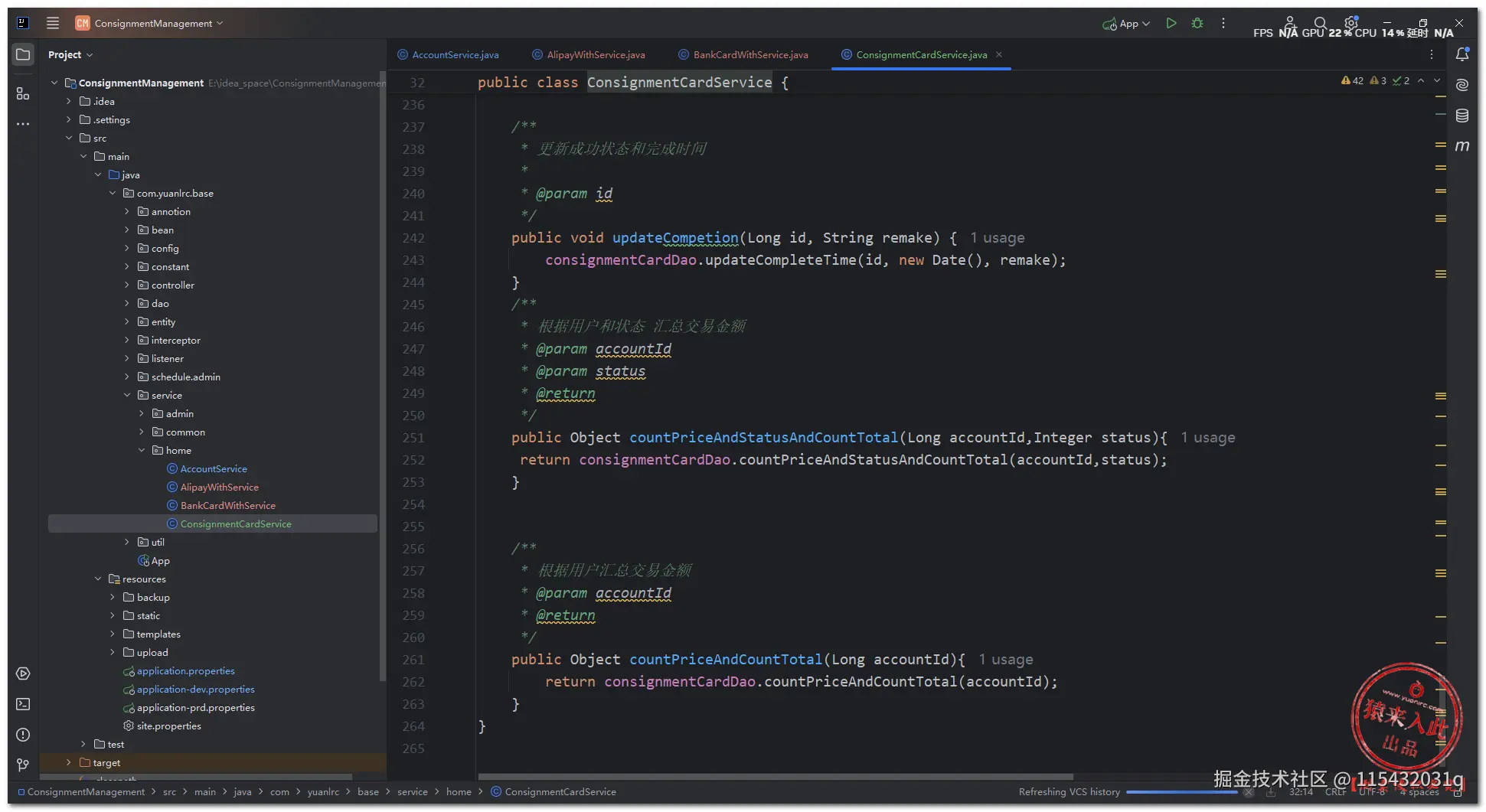Select AccountService in the project tree
The height and width of the screenshot is (812, 1486).
point(214,468)
